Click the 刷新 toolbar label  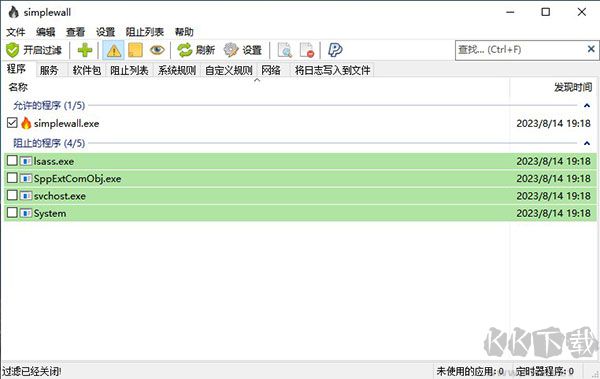[x=205, y=50]
